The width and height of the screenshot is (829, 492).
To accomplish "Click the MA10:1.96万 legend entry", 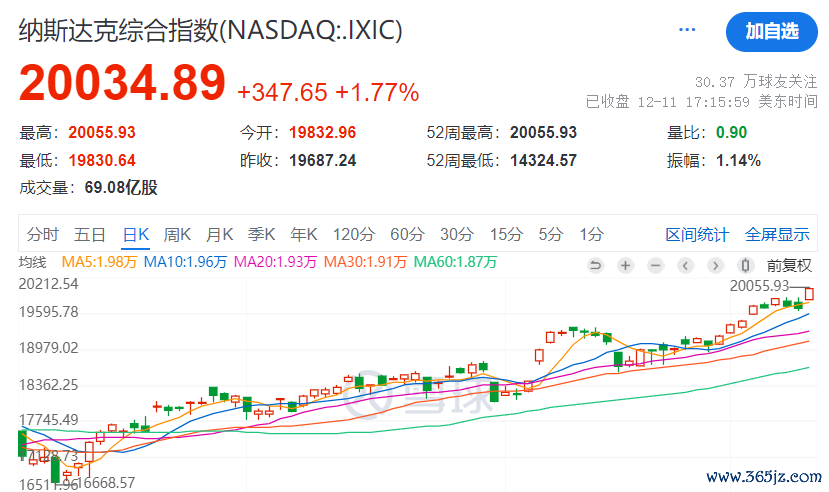I will 185,262.
